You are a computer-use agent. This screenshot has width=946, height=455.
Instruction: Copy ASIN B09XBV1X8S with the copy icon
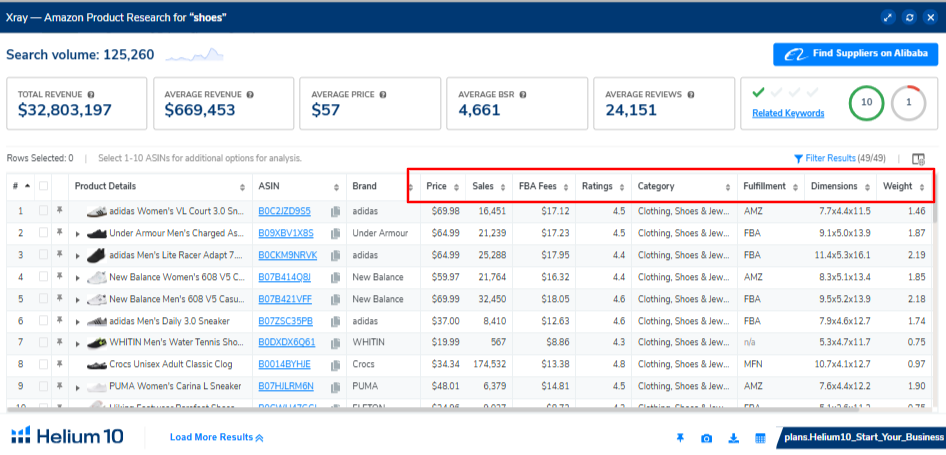[x=335, y=234]
